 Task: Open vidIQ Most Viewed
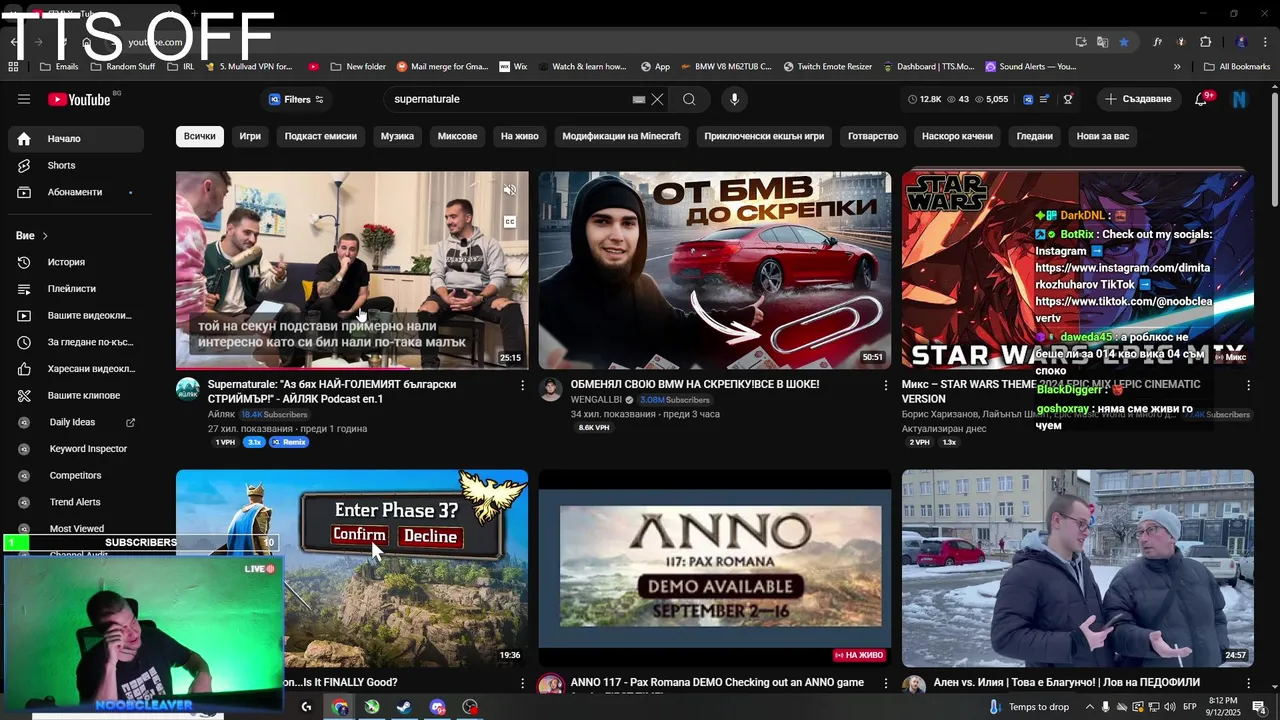pyautogui.click(x=76, y=528)
